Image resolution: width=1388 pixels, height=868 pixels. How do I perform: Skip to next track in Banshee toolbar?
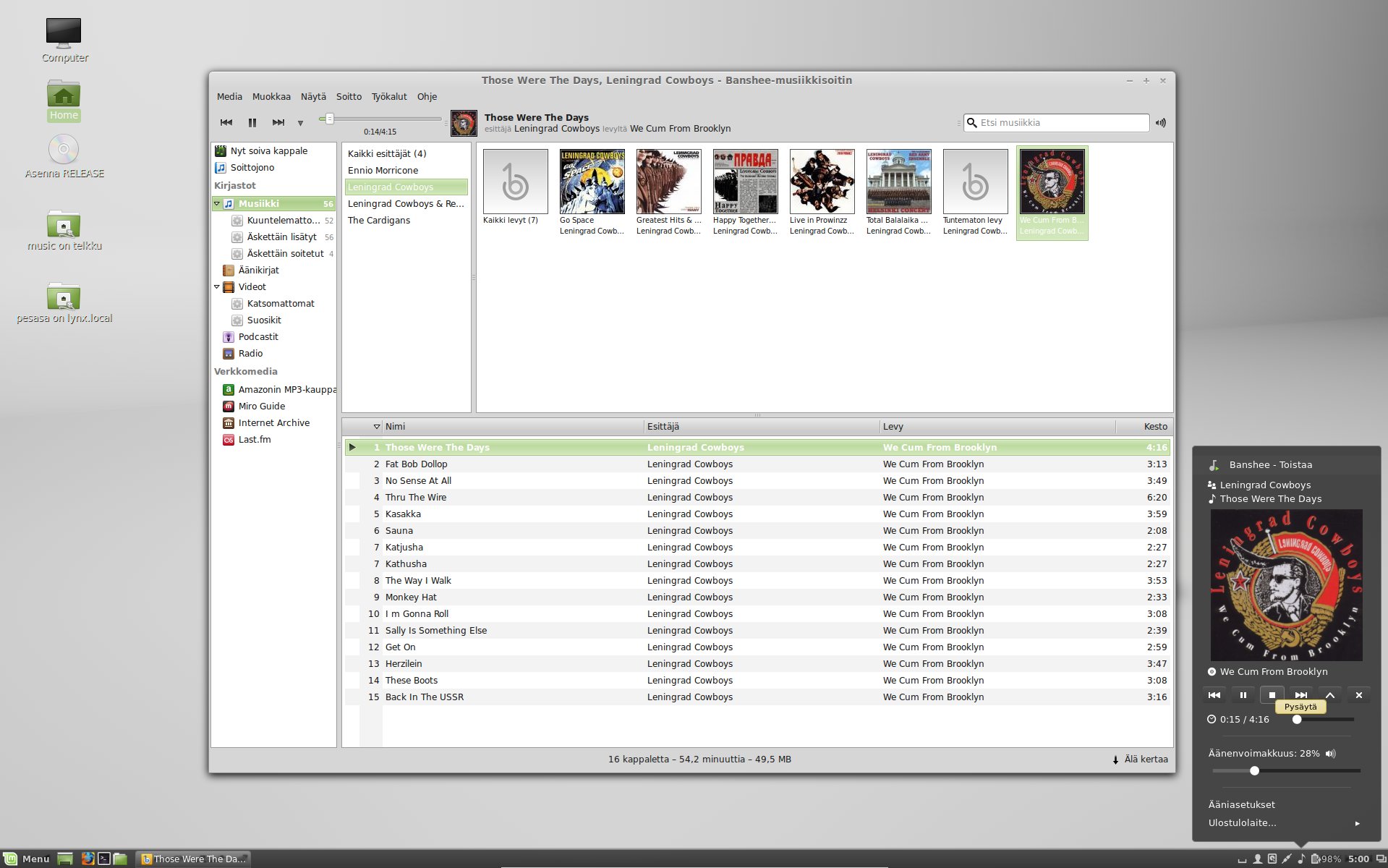tap(278, 123)
